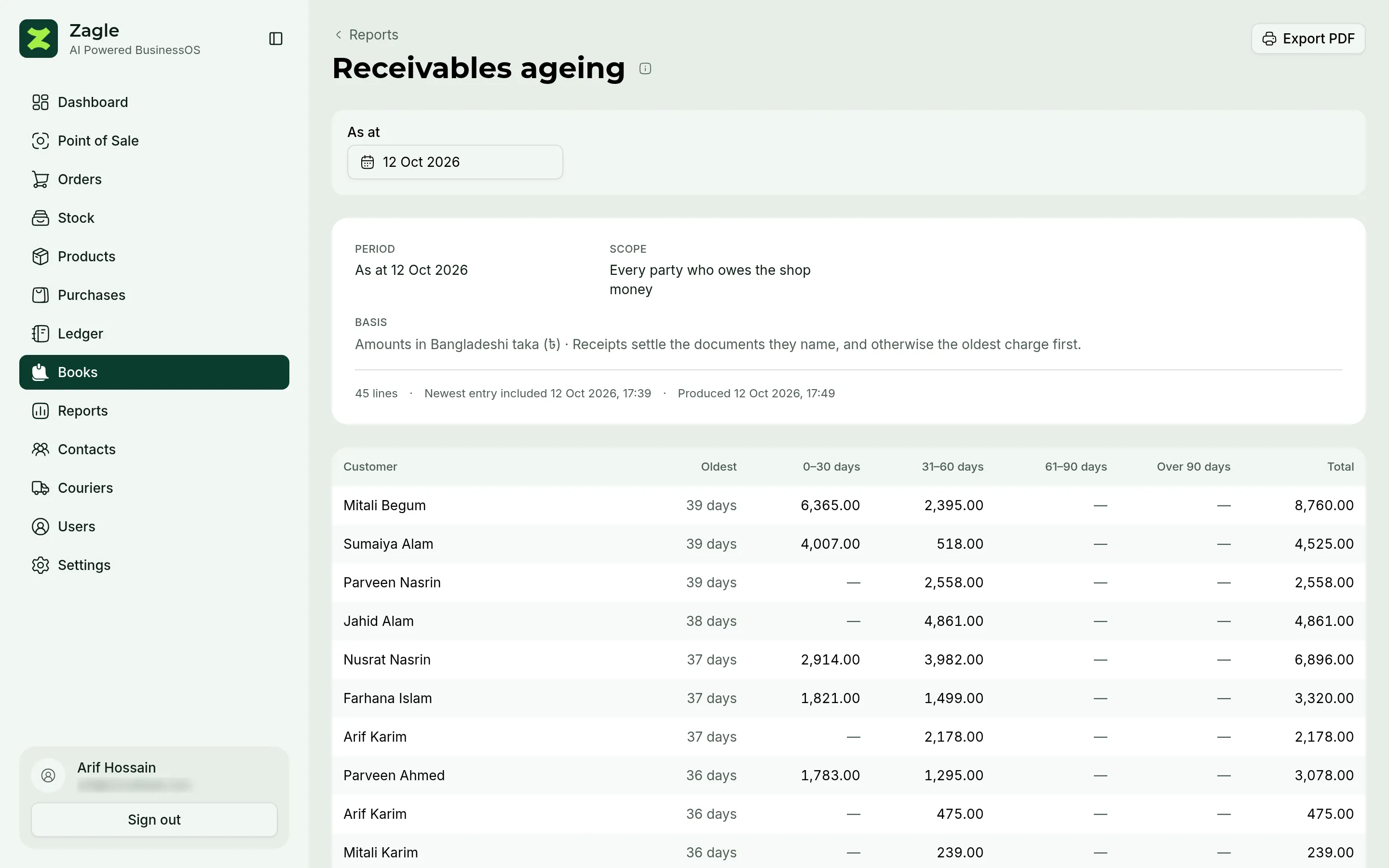Image resolution: width=1389 pixels, height=868 pixels.
Task: Select the Parveen Ahmed row
Action: point(848,775)
